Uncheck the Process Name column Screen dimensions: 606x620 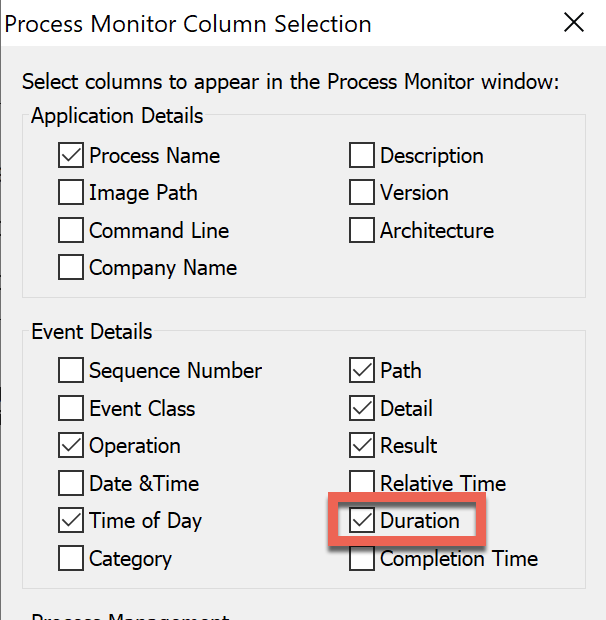71,155
